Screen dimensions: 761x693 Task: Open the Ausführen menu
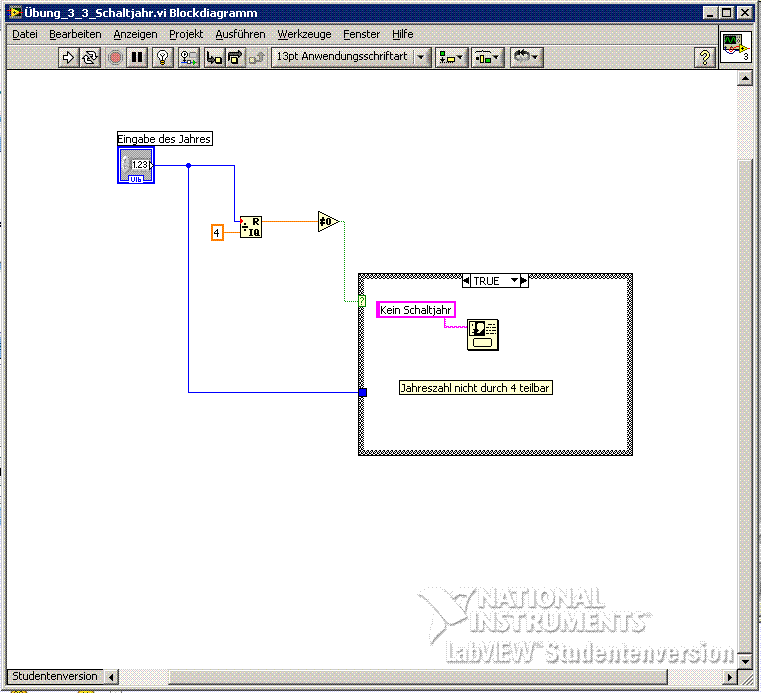coord(240,34)
